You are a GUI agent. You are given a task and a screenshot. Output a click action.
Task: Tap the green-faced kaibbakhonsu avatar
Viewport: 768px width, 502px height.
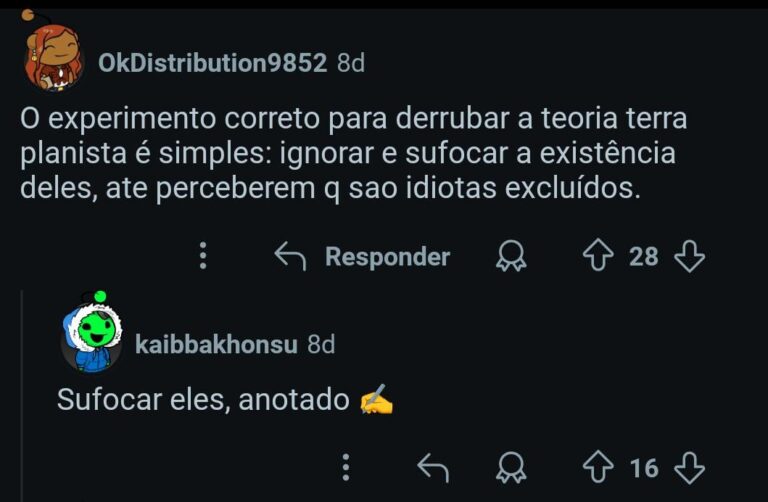pyautogui.click(x=91, y=335)
